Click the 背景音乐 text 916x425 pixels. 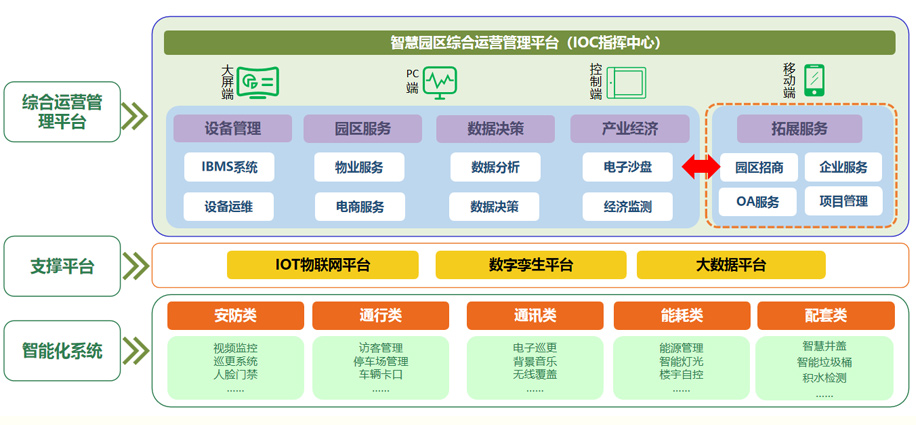pos(535,361)
